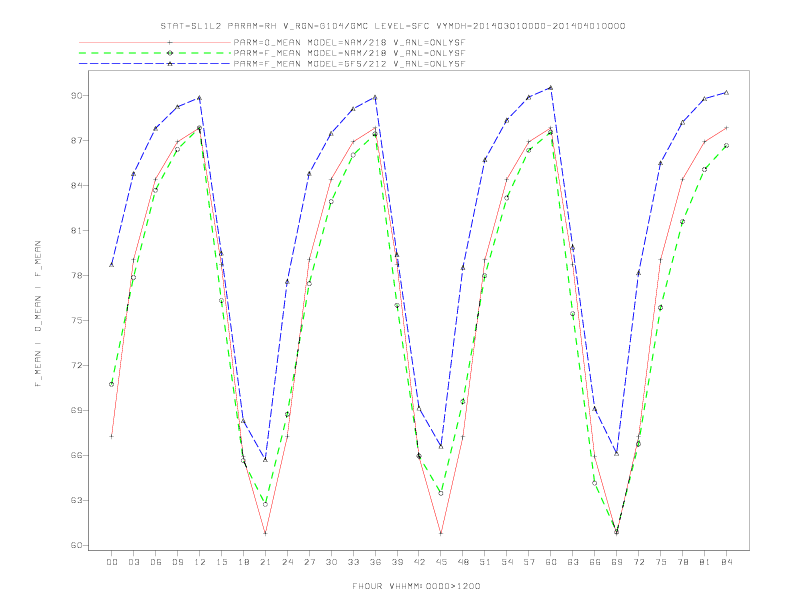Click the x-axis tick label 45
Screen dimensions: 792x612
[441, 562]
